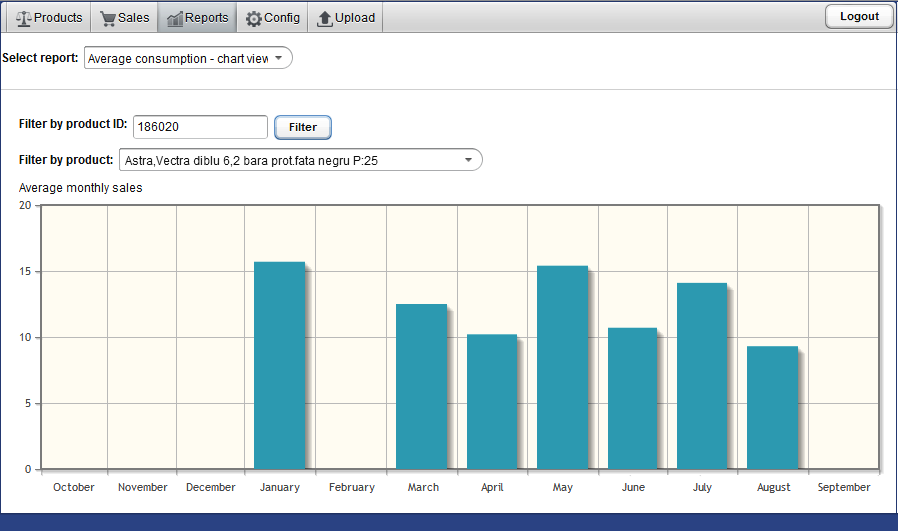Viewport: 898px width, 531px height.
Task: Switch to the Sales tab
Action: 124,18
